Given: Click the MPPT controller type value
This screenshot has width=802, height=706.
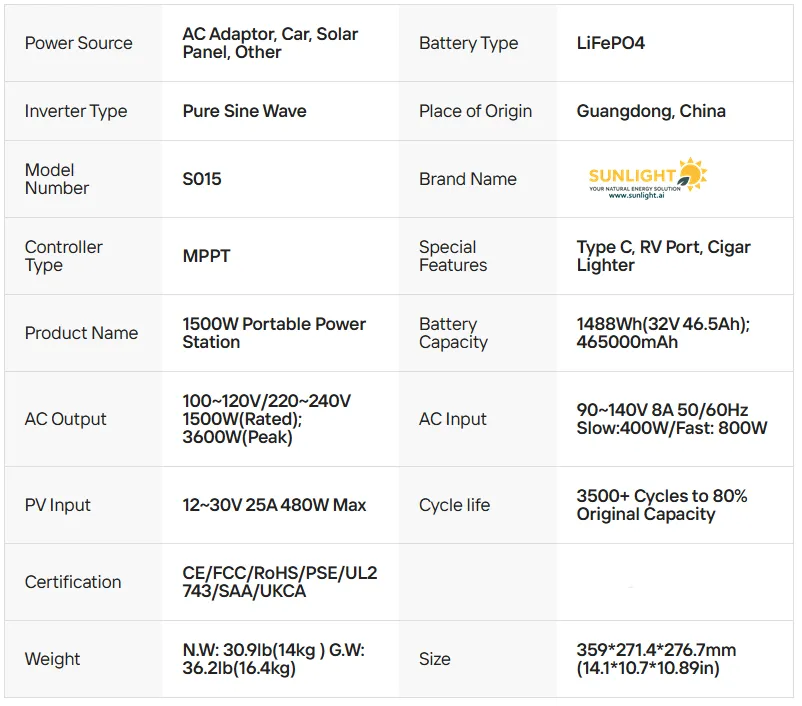Looking at the screenshot, I should (206, 256).
